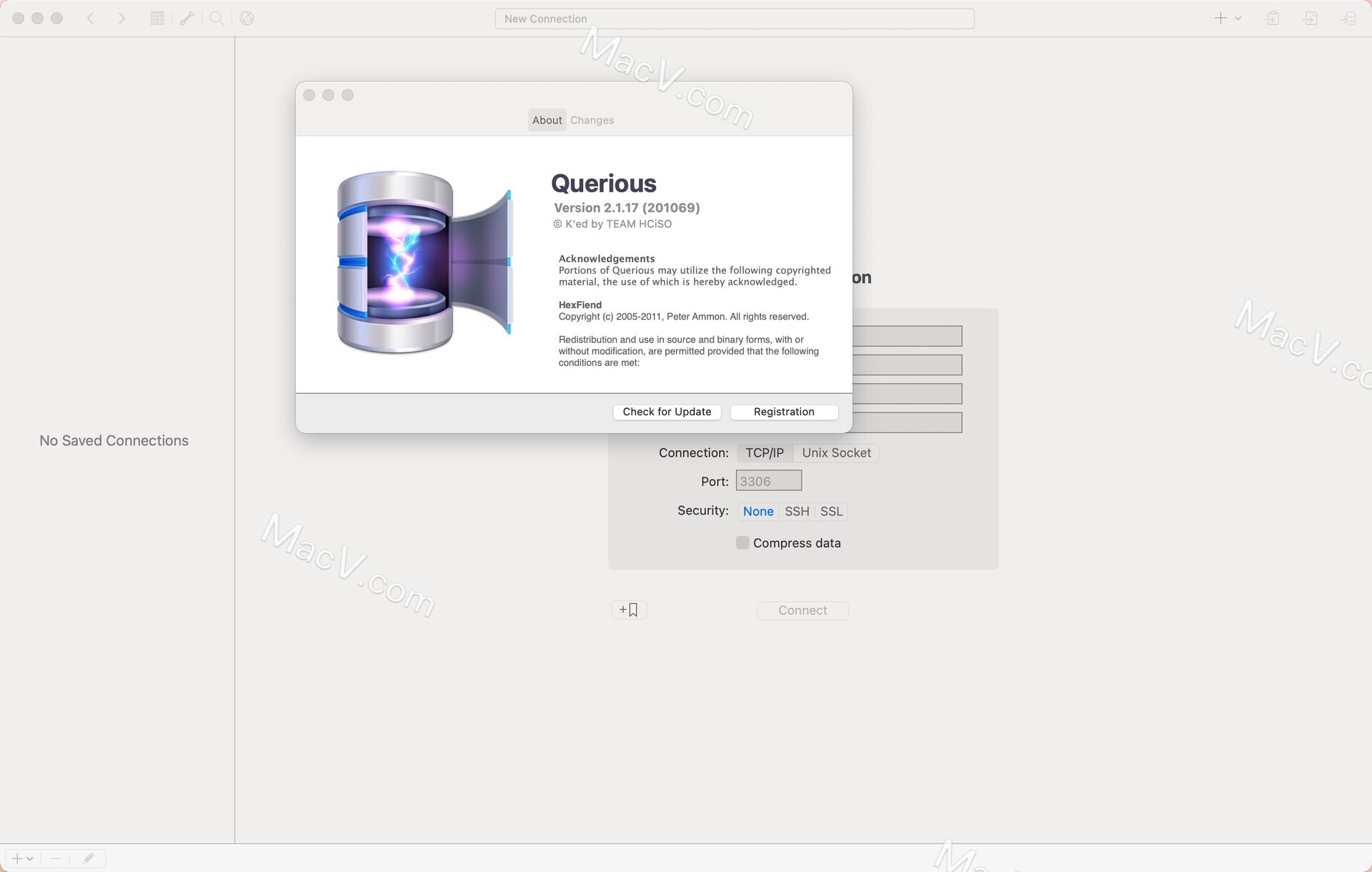Click the No Saved Connections label

[x=114, y=440]
